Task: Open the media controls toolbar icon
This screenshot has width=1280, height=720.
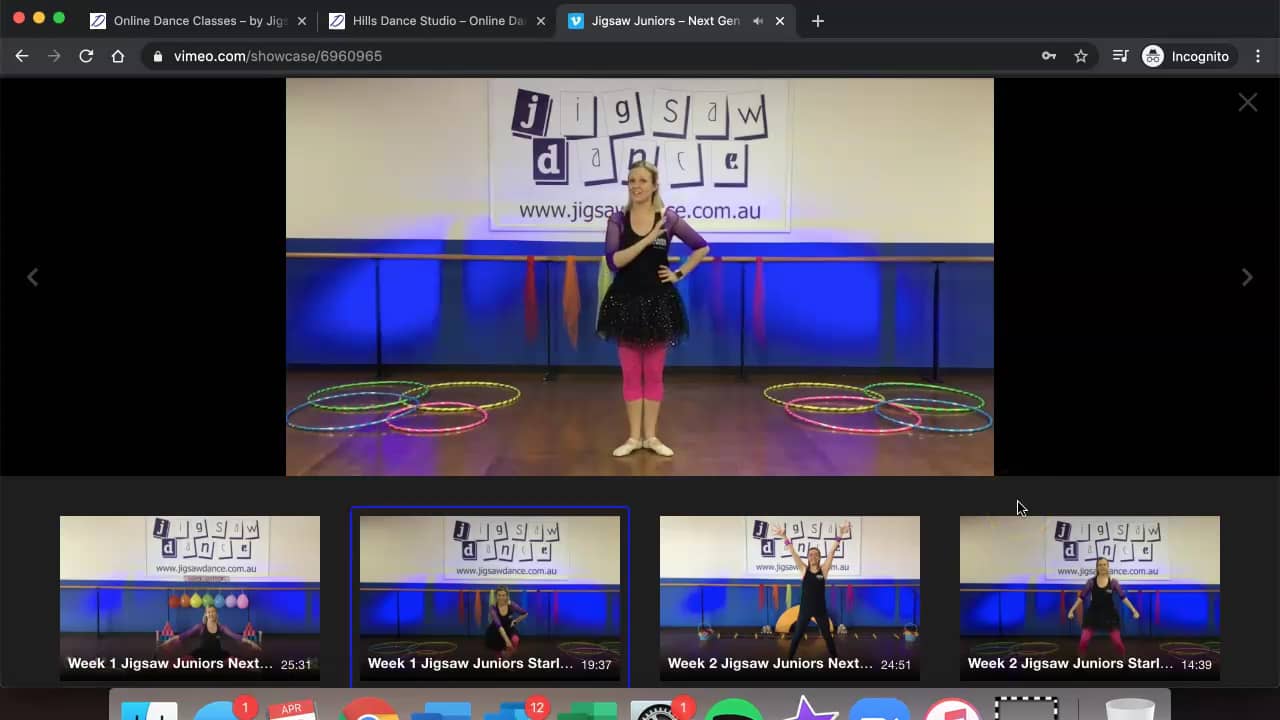Action: [1121, 56]
